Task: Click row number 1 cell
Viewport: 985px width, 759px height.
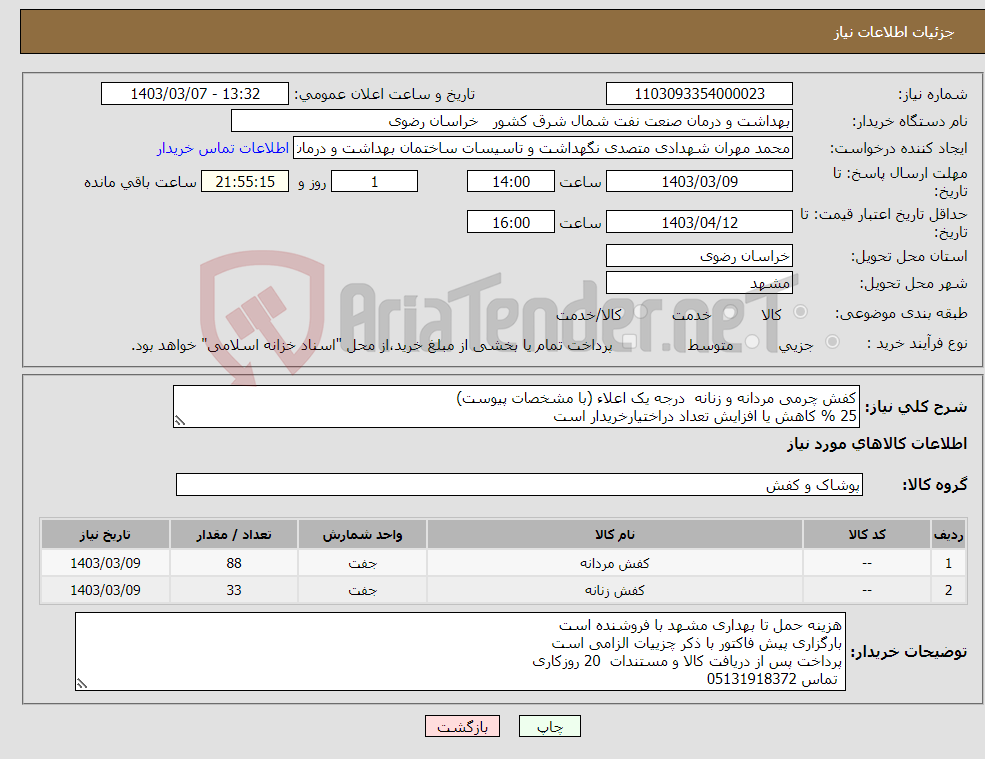Action: [x=949, y=563]
